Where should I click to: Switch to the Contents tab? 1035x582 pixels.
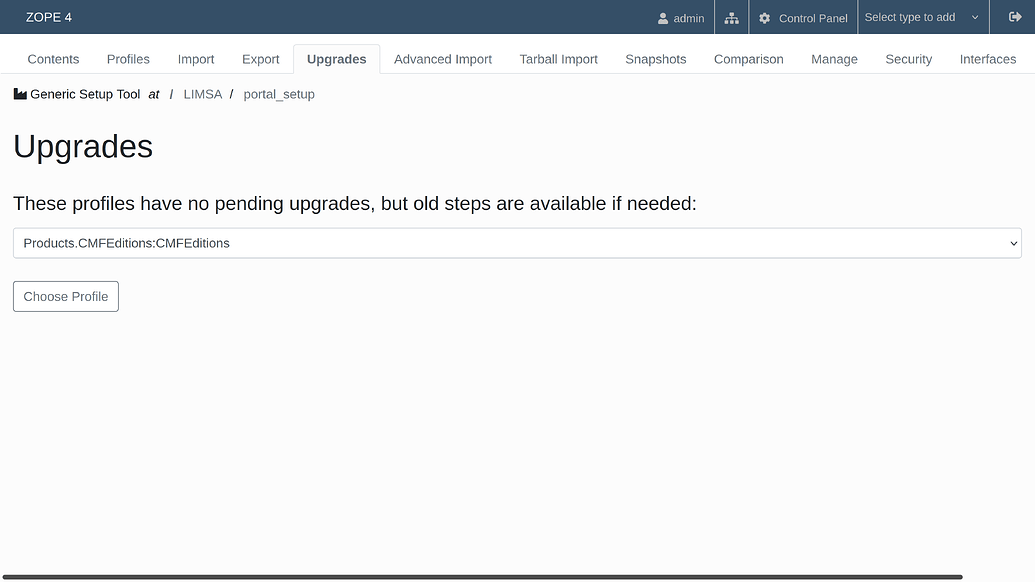point(53,59)
